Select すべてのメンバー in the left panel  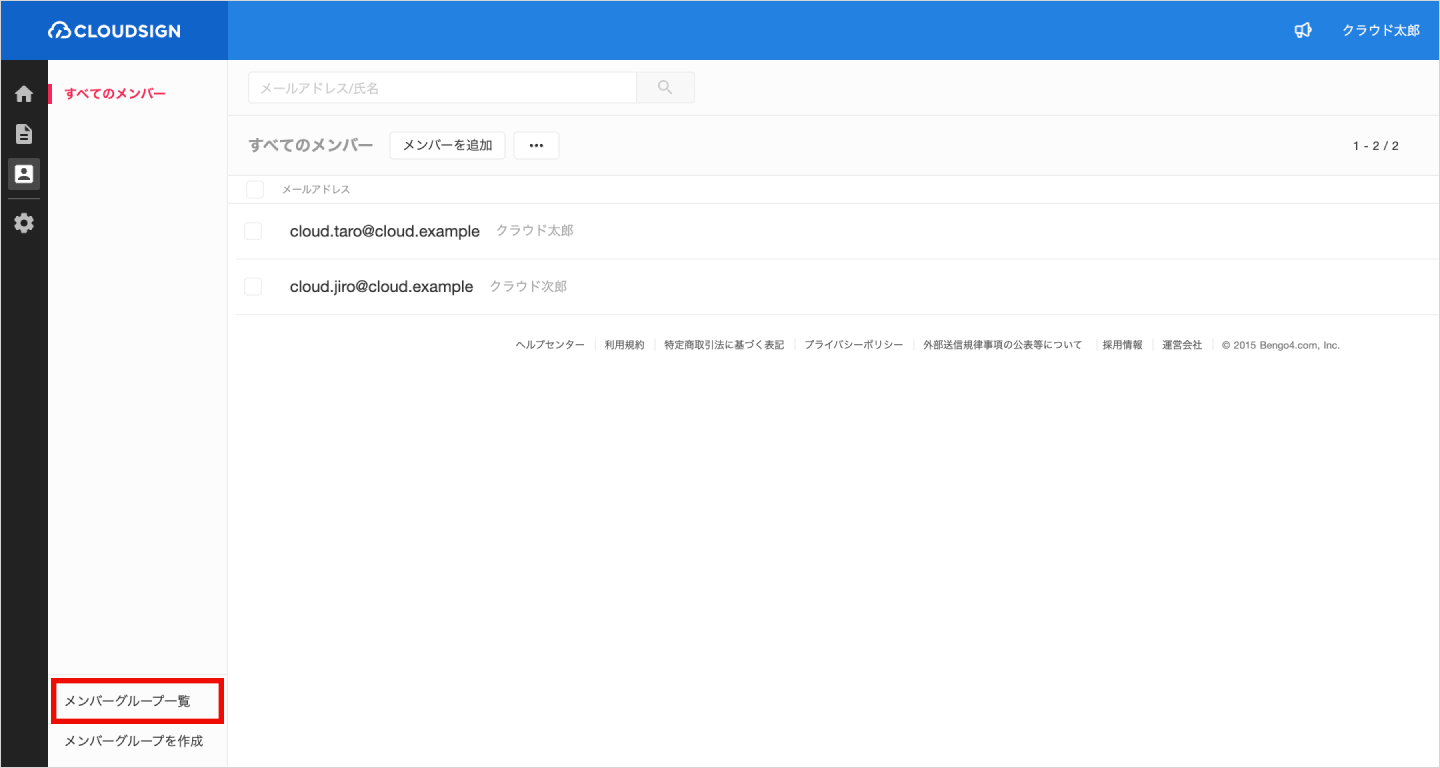(115, 94)
